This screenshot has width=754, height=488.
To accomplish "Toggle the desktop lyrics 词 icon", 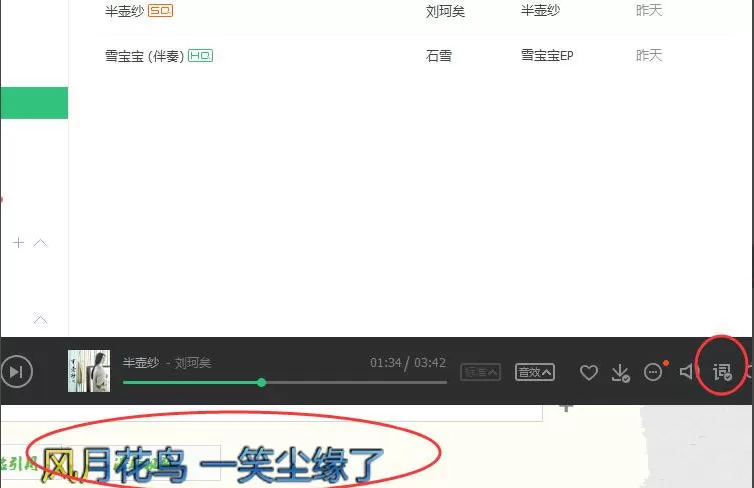I will 722,372.
